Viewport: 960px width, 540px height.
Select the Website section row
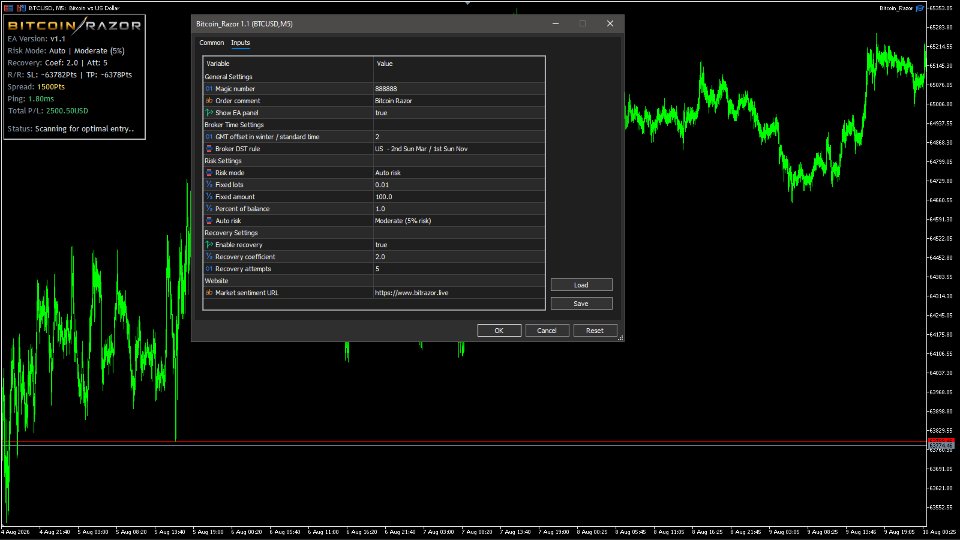pyautogui.click(x=373, y=280)
